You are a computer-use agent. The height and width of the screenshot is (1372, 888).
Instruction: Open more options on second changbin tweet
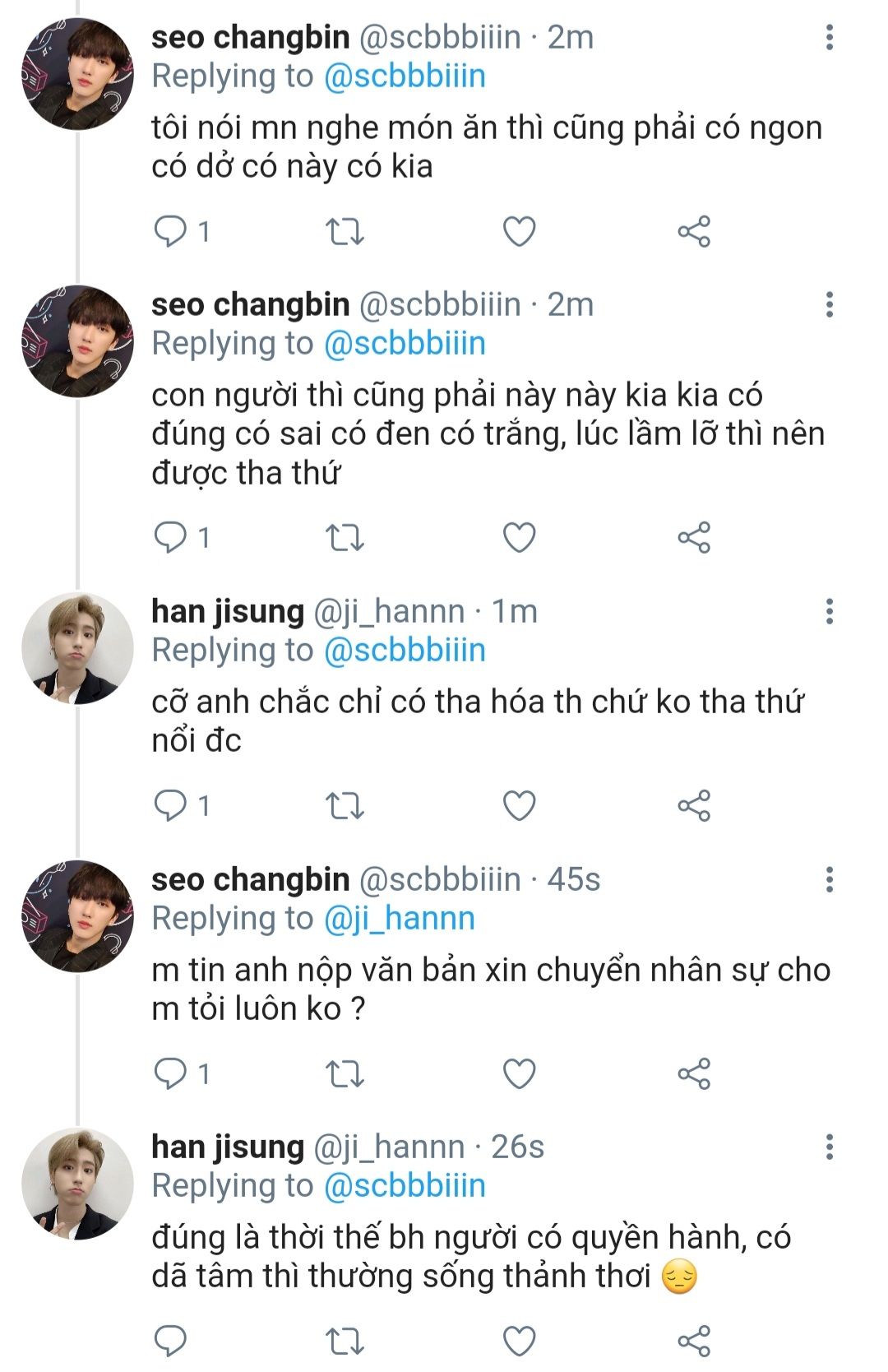[x=829, y=304]
